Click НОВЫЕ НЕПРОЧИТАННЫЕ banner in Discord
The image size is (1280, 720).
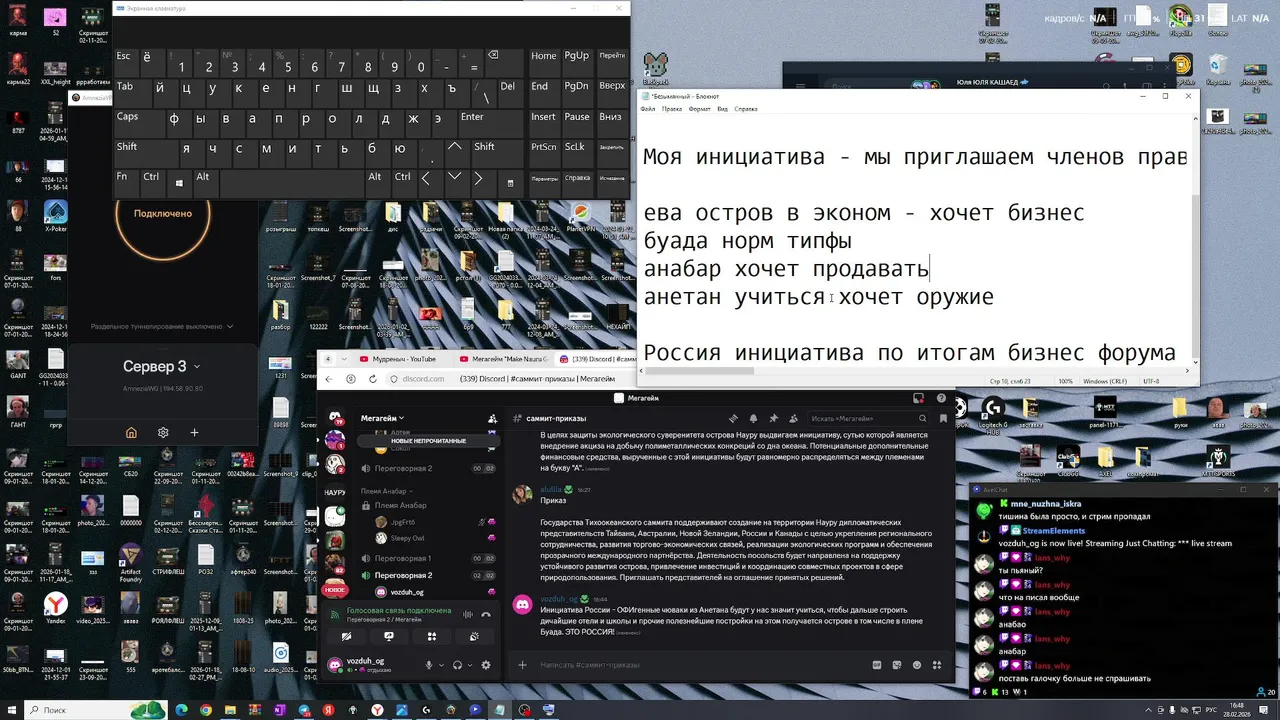click(x=428, y=441)
